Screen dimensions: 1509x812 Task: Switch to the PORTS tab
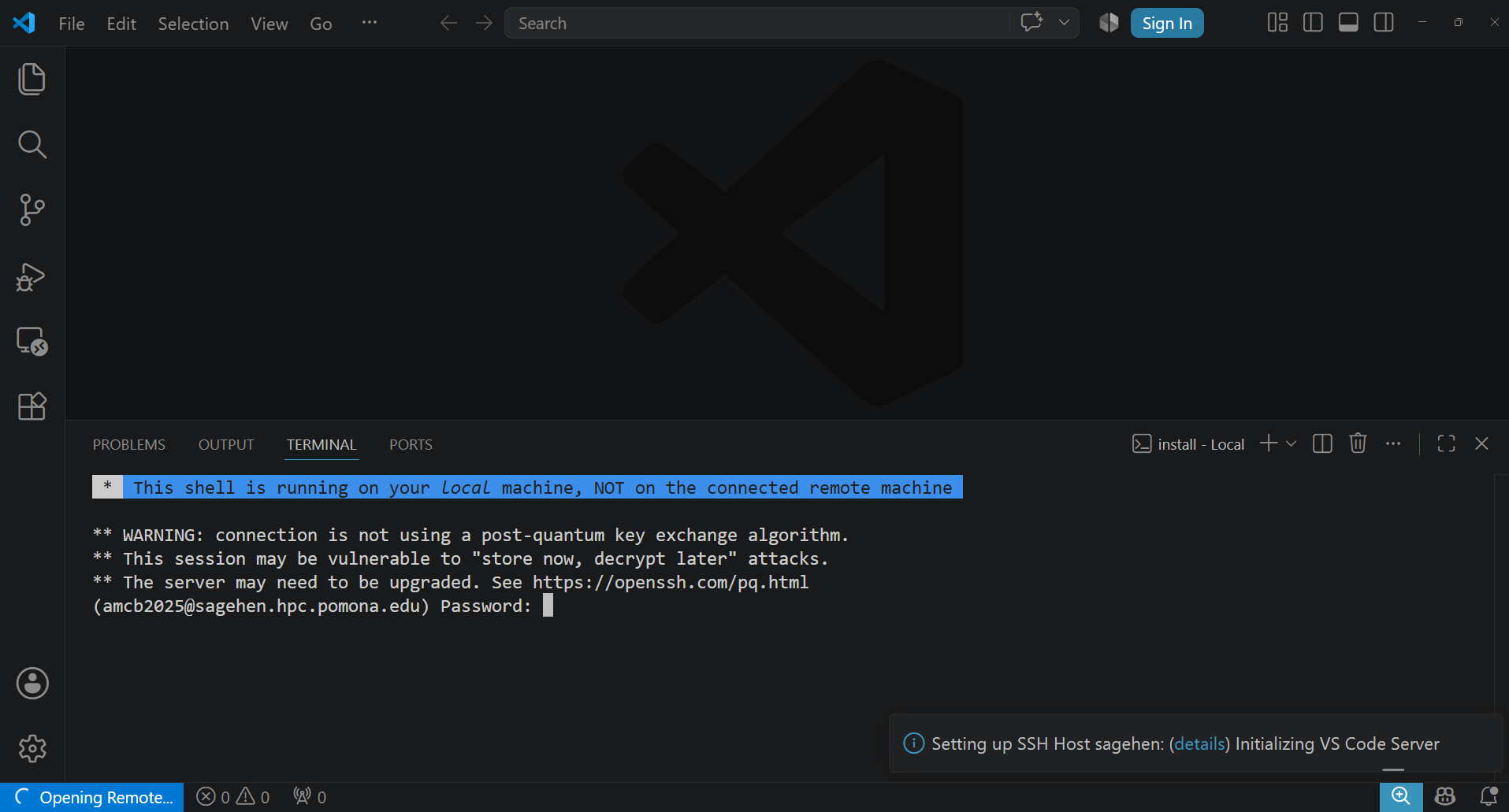click(x=411, y=444)
